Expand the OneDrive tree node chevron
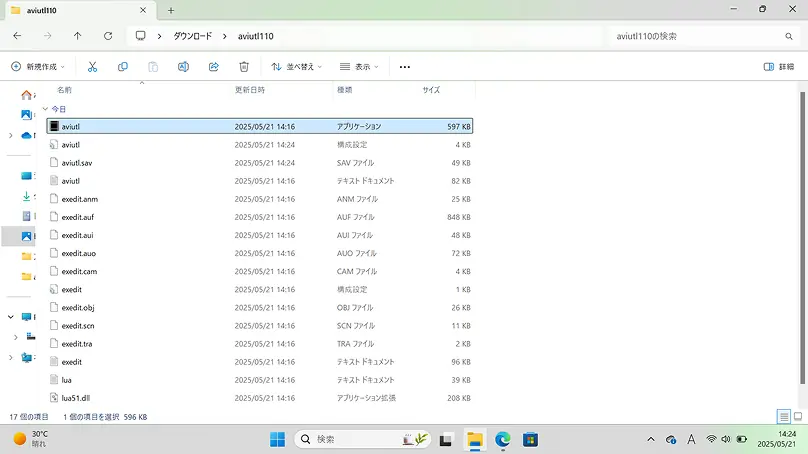808x454 pixels. pos(11,136)
